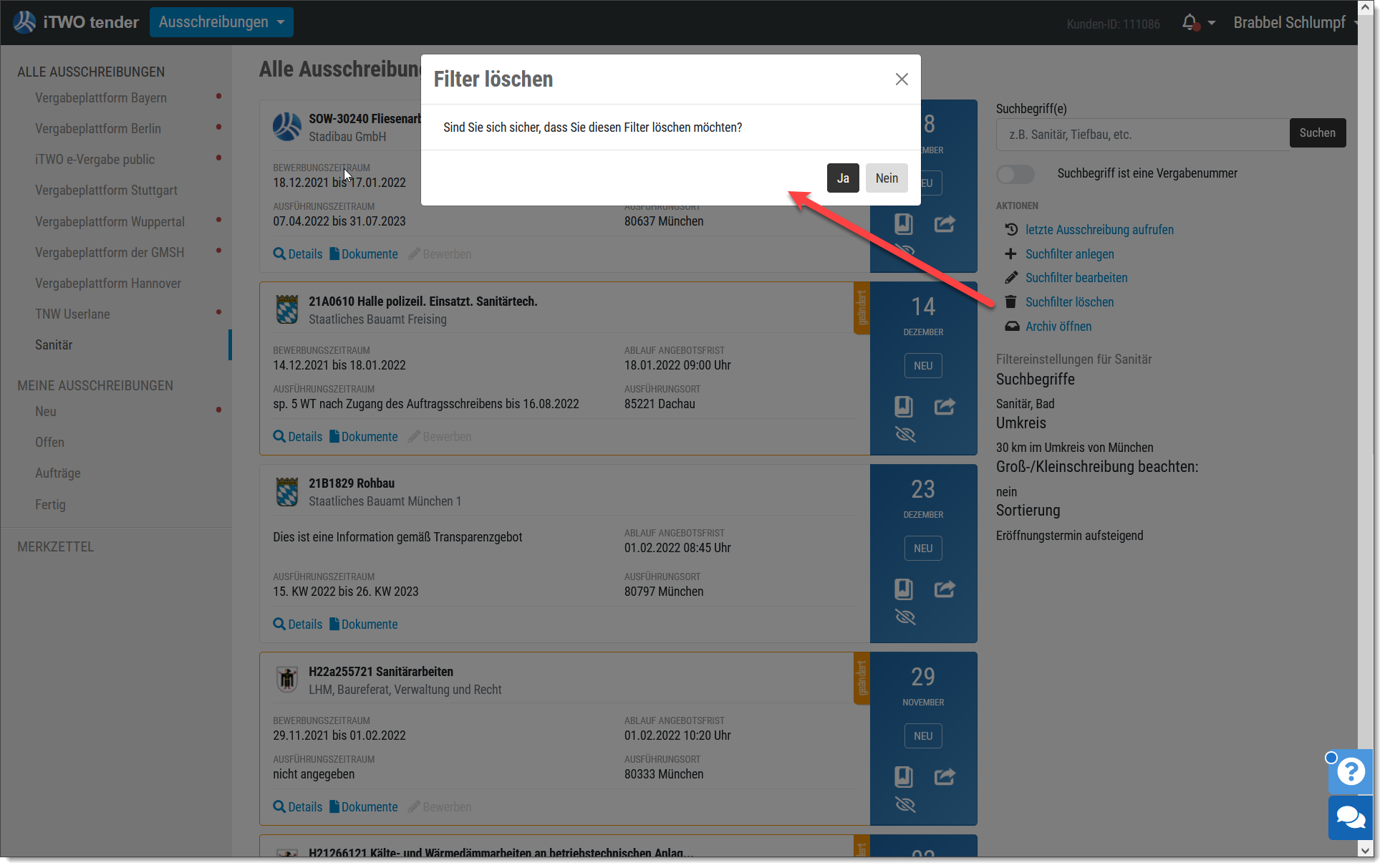The image size is (1385, 868).
Task: Bookmark the 21B1829 Rohbau tender
Action: [x=903, y=589]
